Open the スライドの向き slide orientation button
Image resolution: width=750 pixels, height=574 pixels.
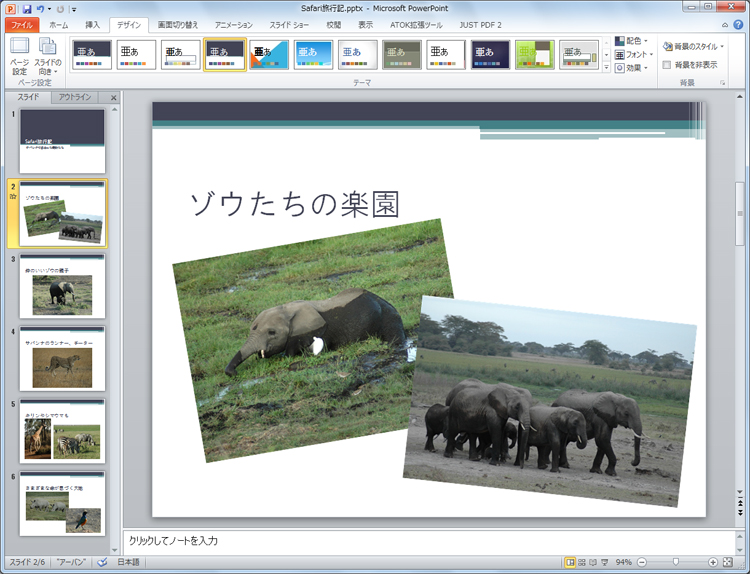pyautogui.click(x=48, y=56)
